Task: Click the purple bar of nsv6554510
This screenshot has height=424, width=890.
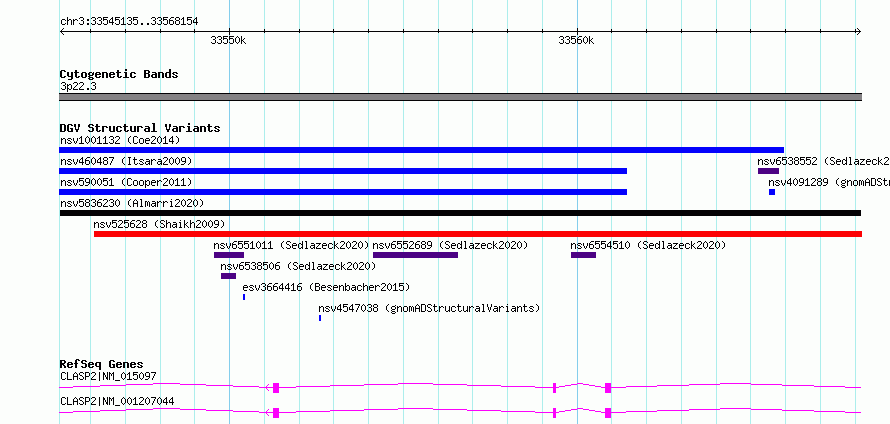Action: [x=583, y=255]
